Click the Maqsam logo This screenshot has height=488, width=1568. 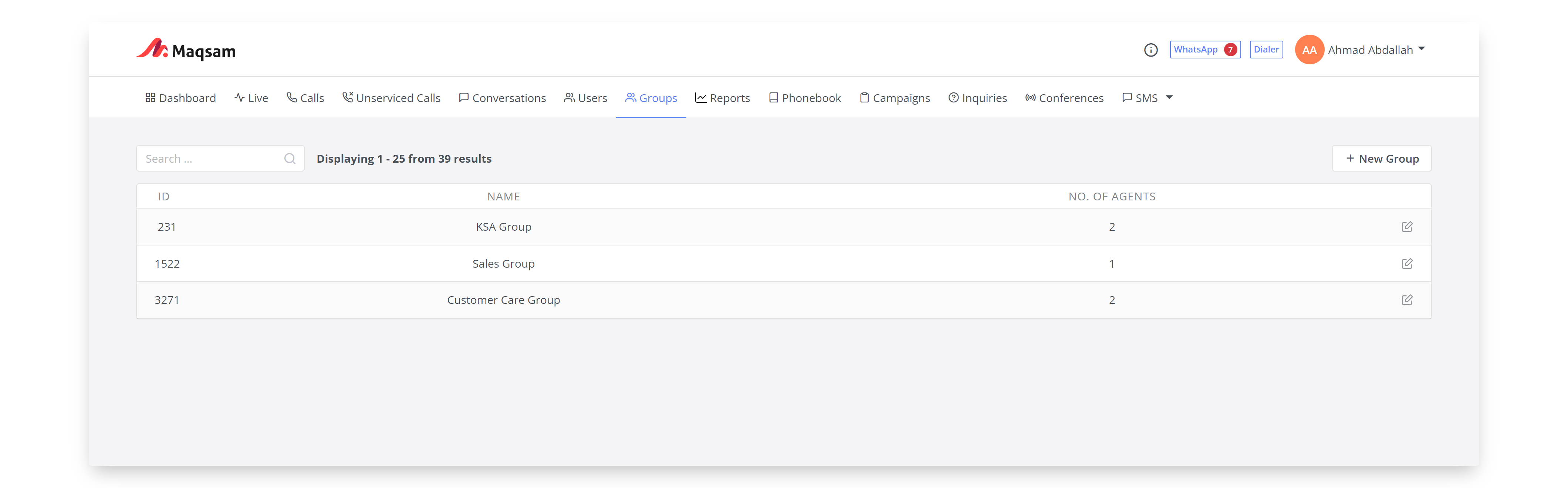click(186, 50)
